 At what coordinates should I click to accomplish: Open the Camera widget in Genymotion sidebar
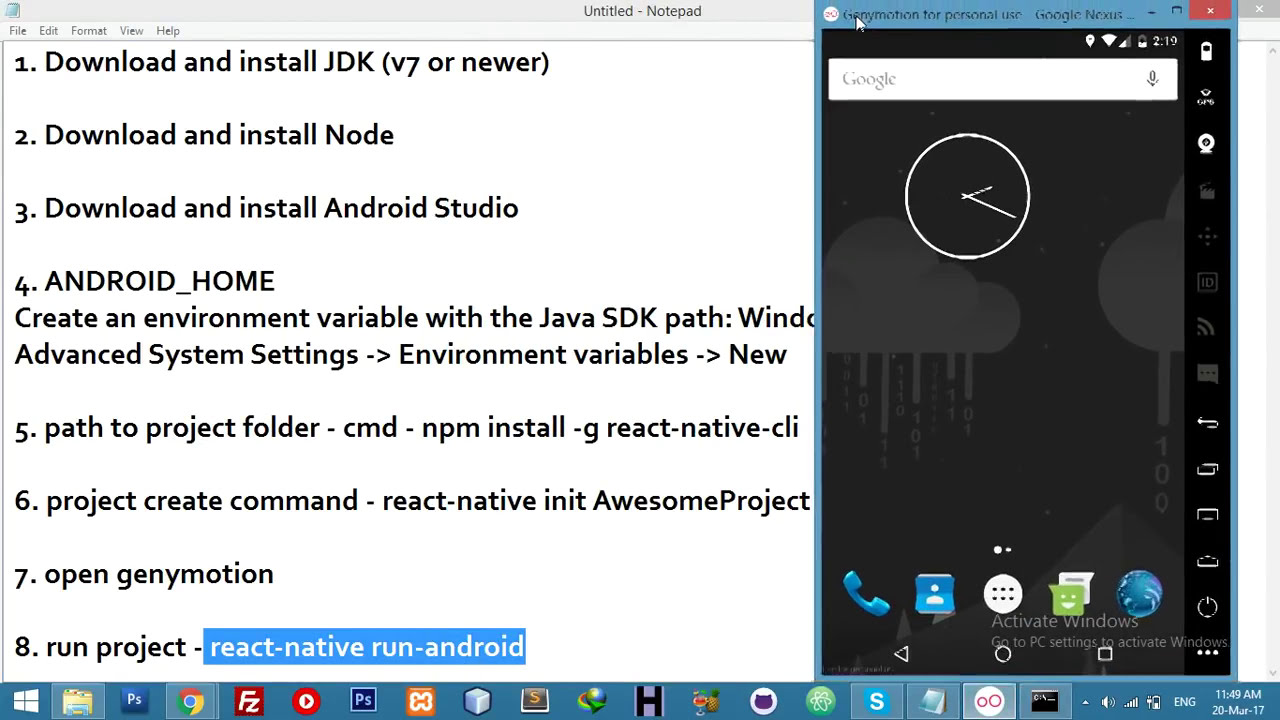[x=1207, y=143]
